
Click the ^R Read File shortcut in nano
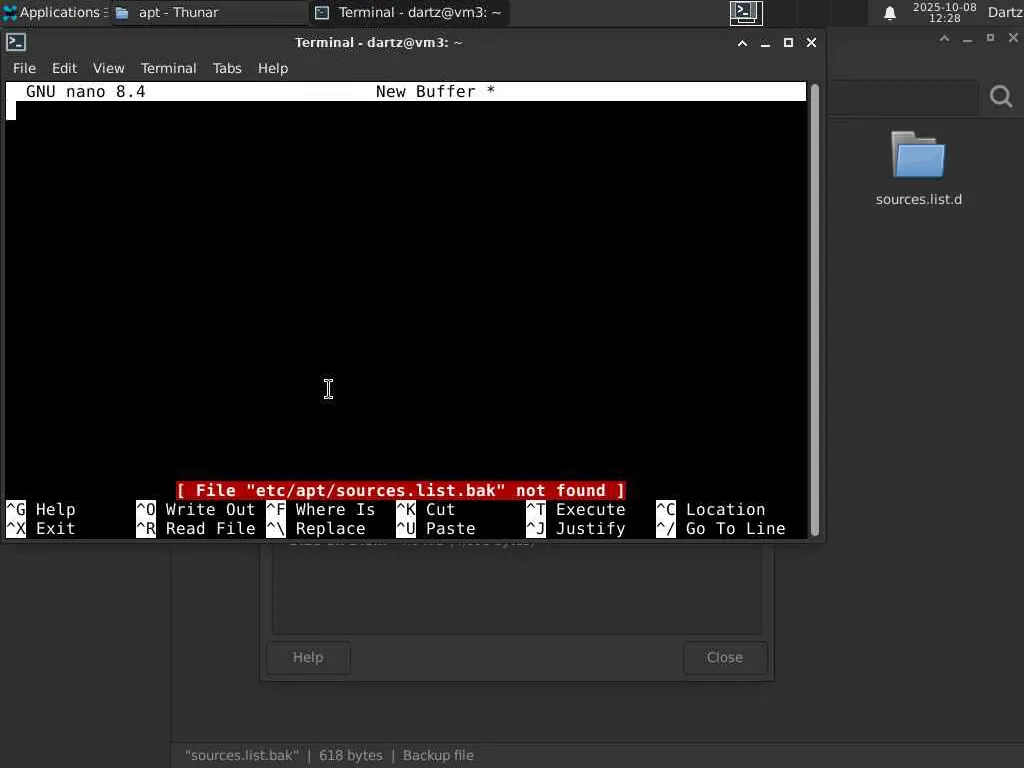[x=195, y=528]
